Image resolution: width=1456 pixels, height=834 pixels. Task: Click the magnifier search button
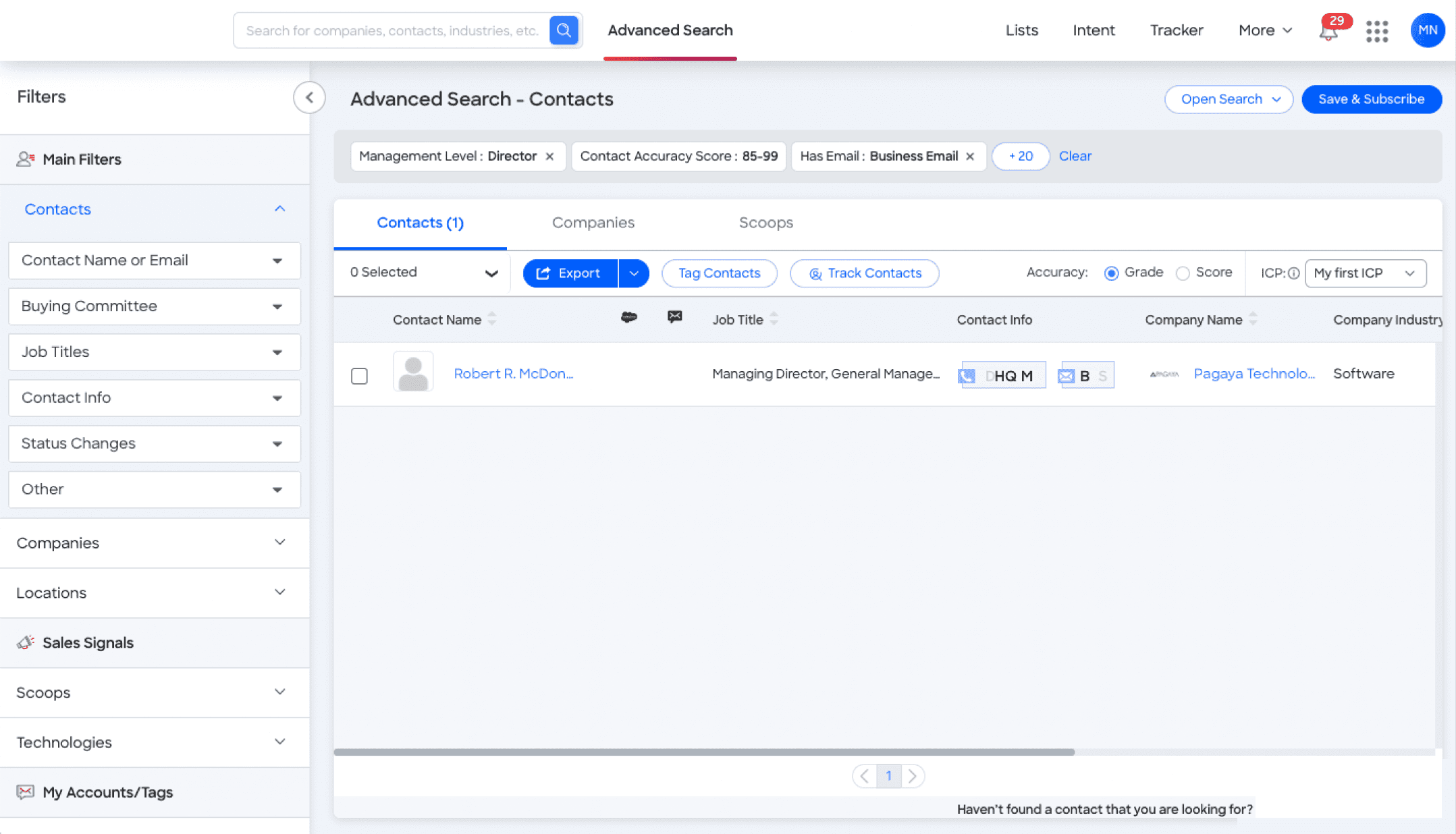[564, 30]
